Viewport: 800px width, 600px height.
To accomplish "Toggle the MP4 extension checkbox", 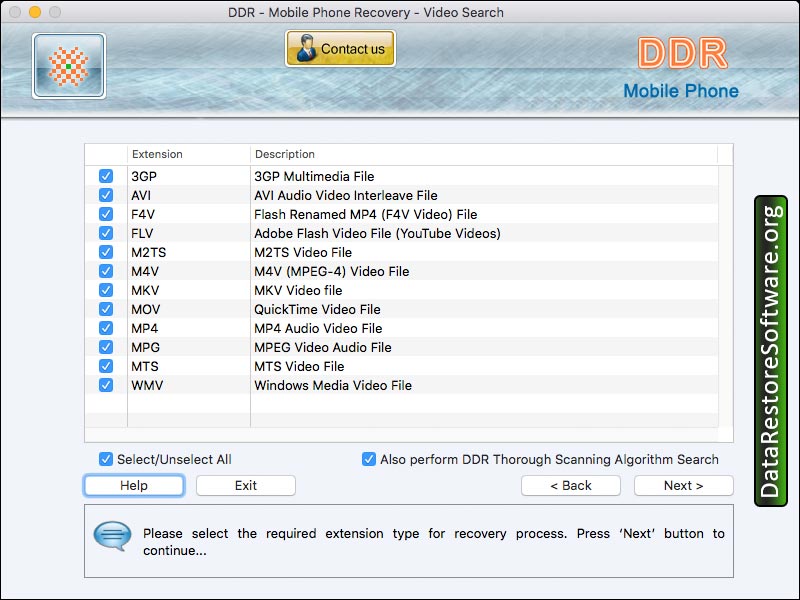I will click(106, 328).
